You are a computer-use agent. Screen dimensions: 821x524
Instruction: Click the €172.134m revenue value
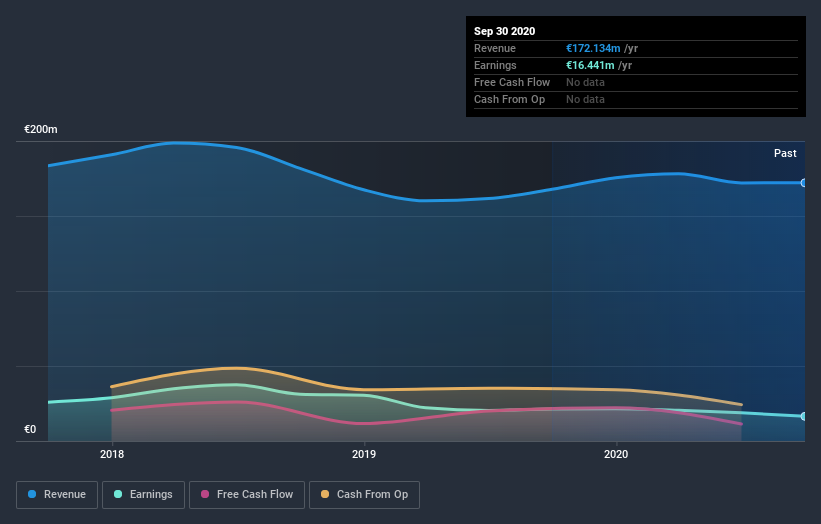point(593,48)
